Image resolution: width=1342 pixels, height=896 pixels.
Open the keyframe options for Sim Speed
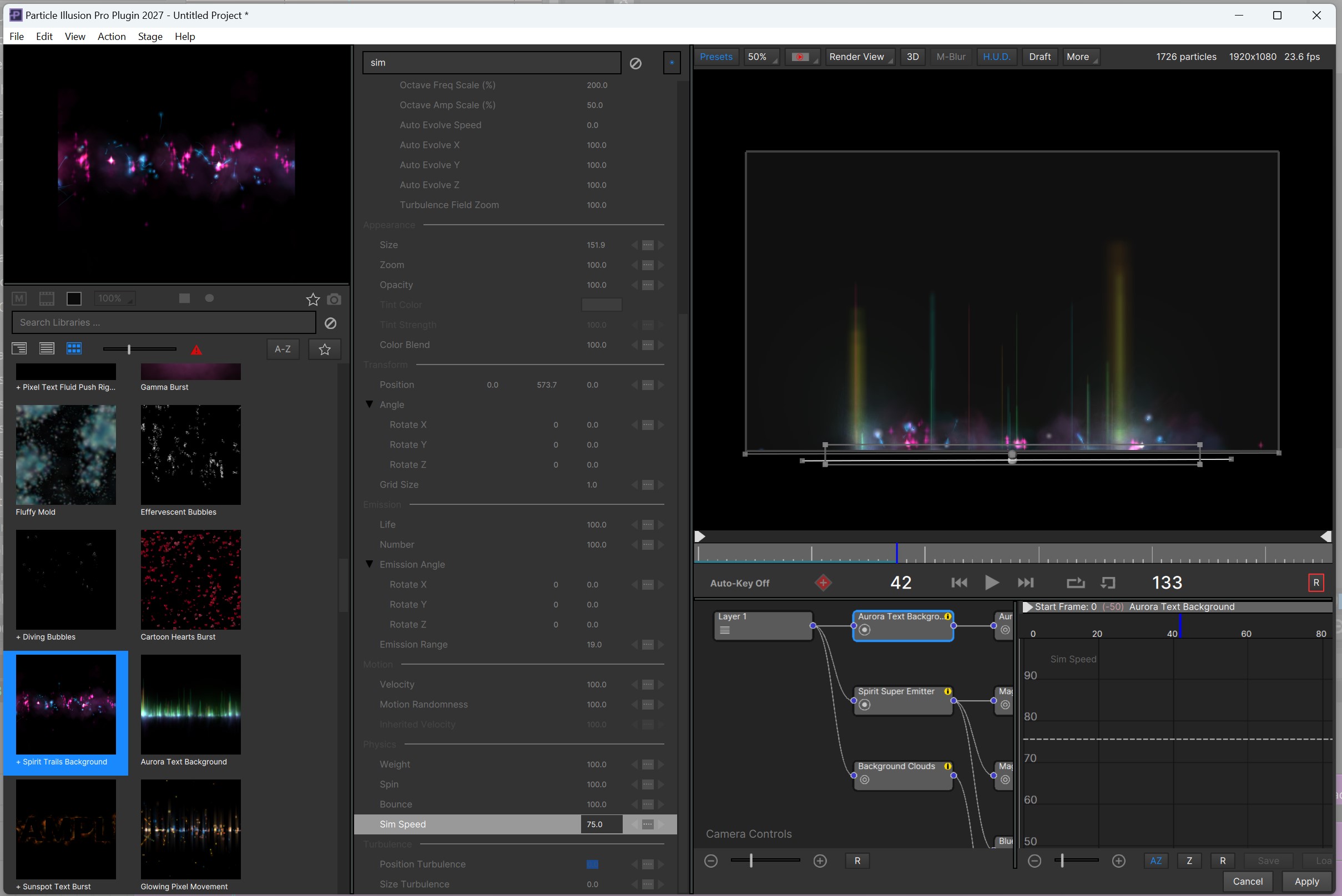tap(647, 824)
